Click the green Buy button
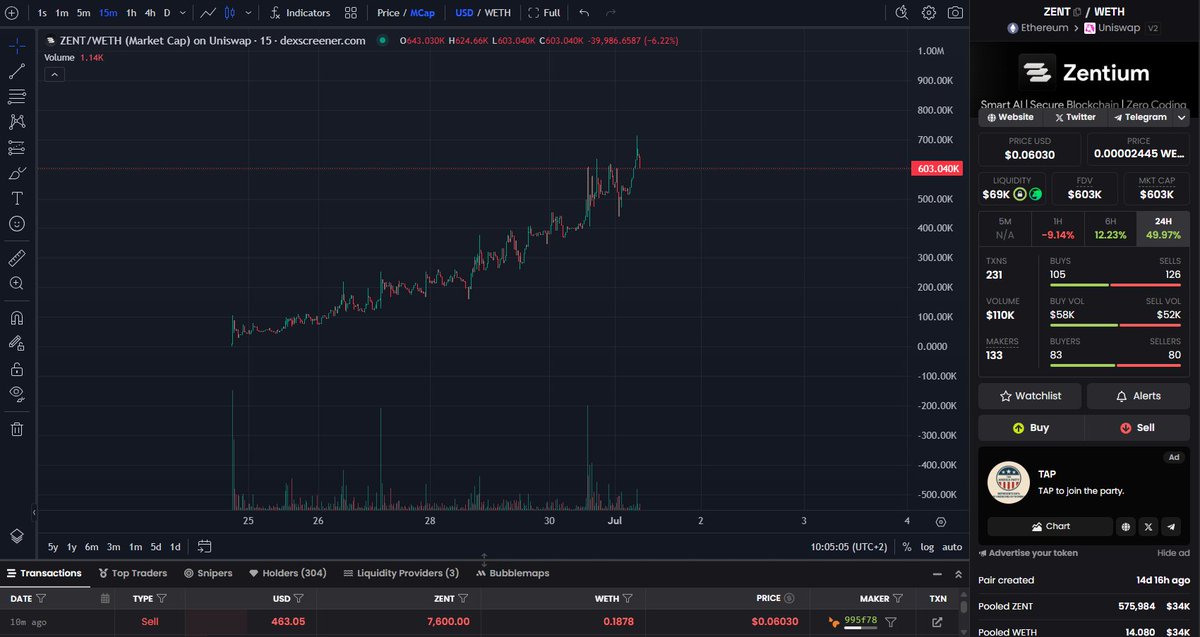This screenshot has width=1200, height=637. pyautogui.click(x=1030, y=427)
